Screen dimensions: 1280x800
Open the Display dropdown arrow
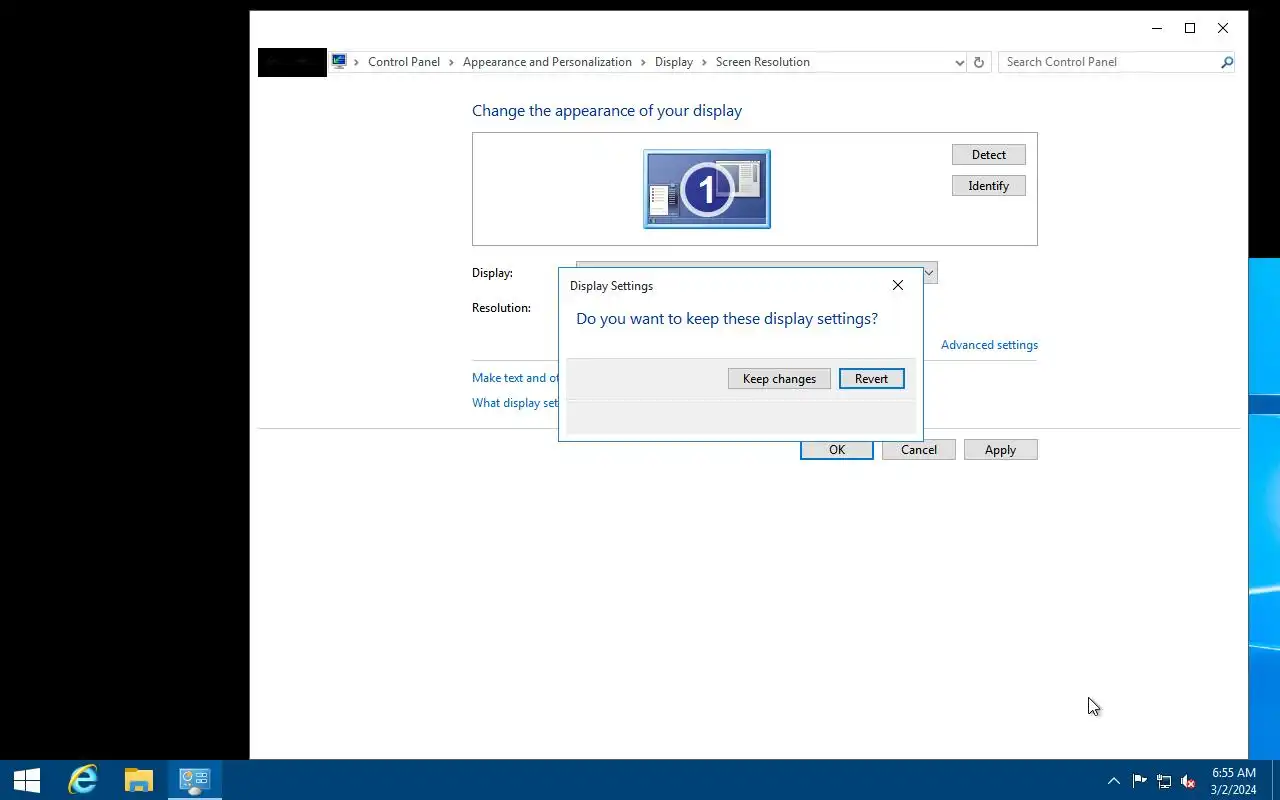point(928,273)
